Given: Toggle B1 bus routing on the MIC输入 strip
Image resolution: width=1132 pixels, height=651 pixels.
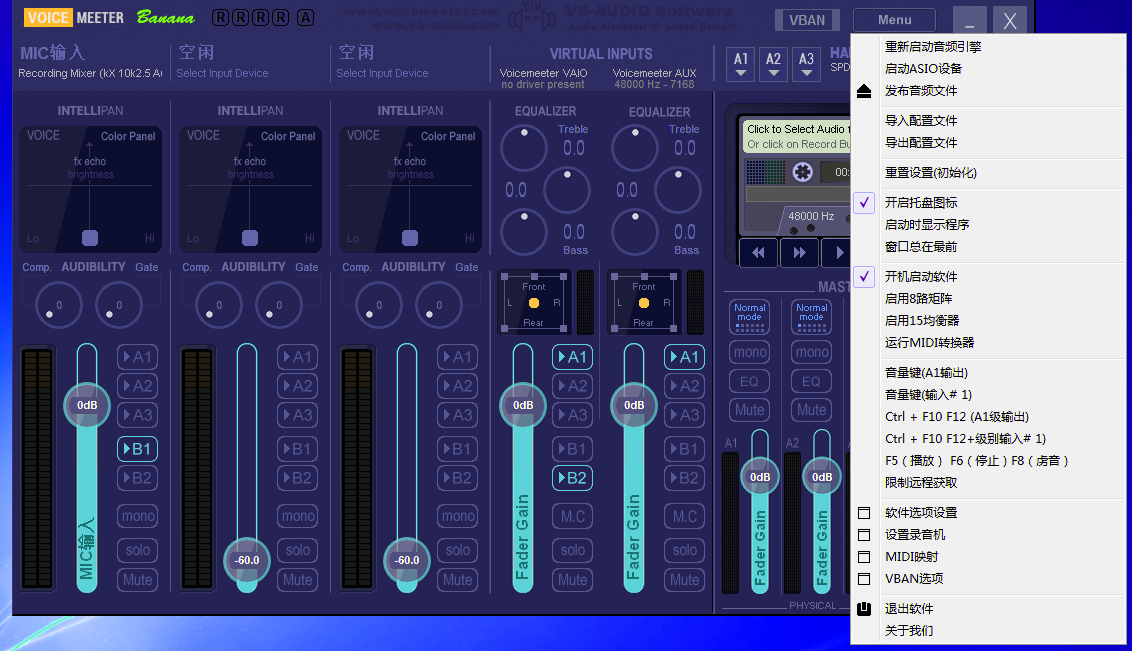Looking at the screenshot, I should click(138, 449).
